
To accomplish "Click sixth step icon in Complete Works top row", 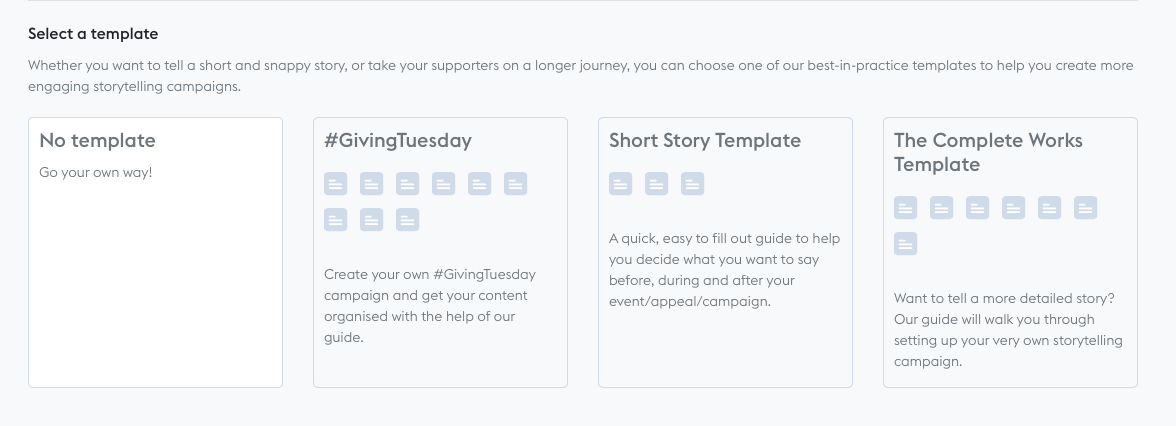I will (x=1086, y=208).
